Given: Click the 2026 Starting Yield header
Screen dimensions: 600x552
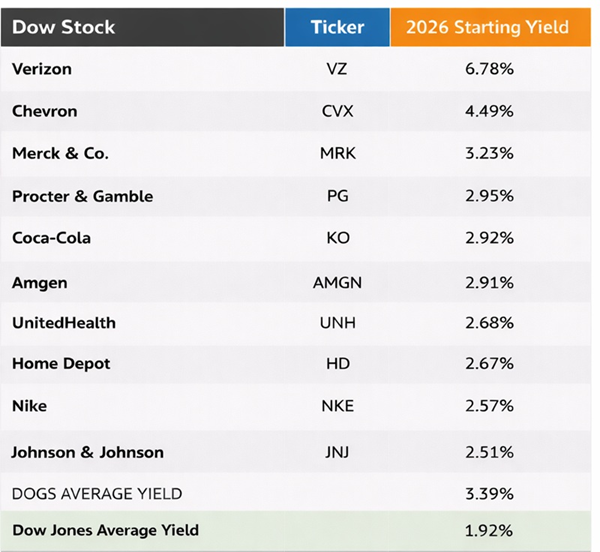Looking at the screenshot, I should 487,27.
